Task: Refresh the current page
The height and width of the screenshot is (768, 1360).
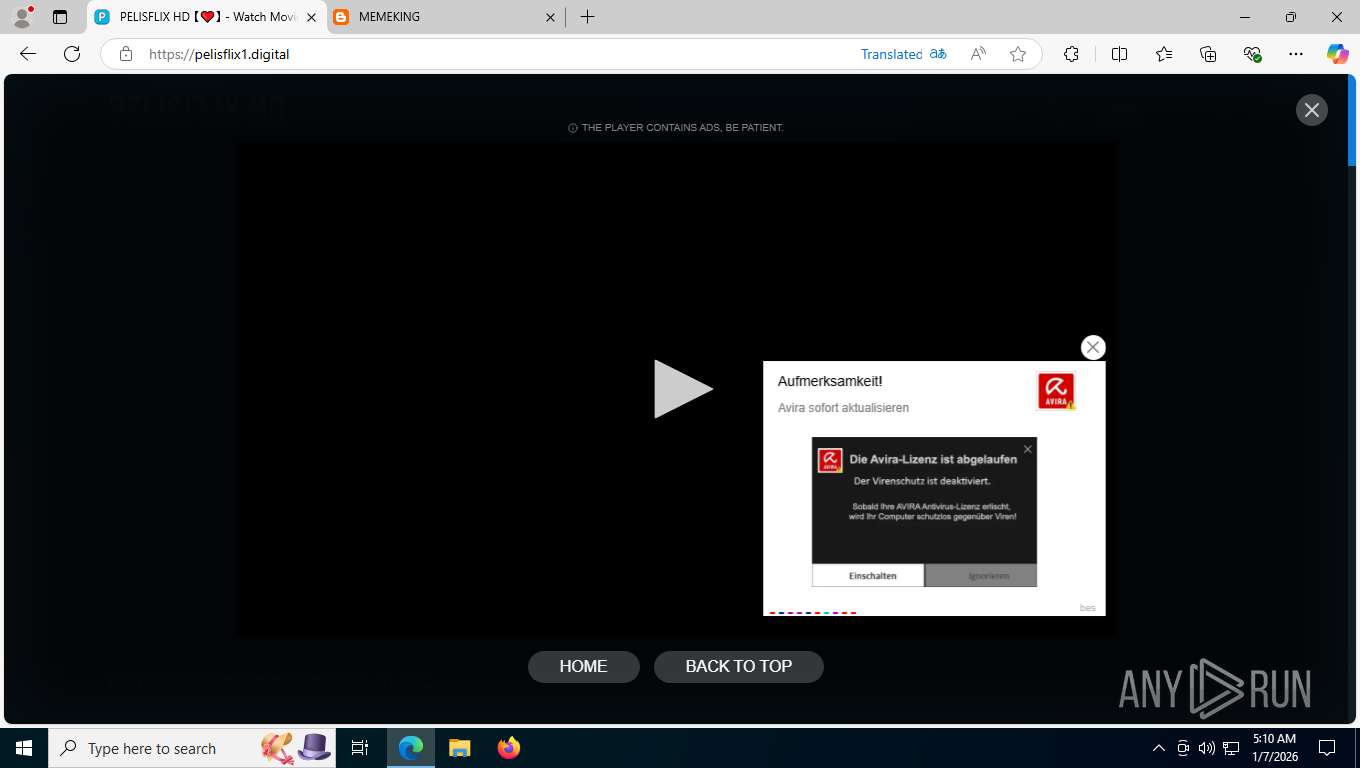Action: (72, 54)
